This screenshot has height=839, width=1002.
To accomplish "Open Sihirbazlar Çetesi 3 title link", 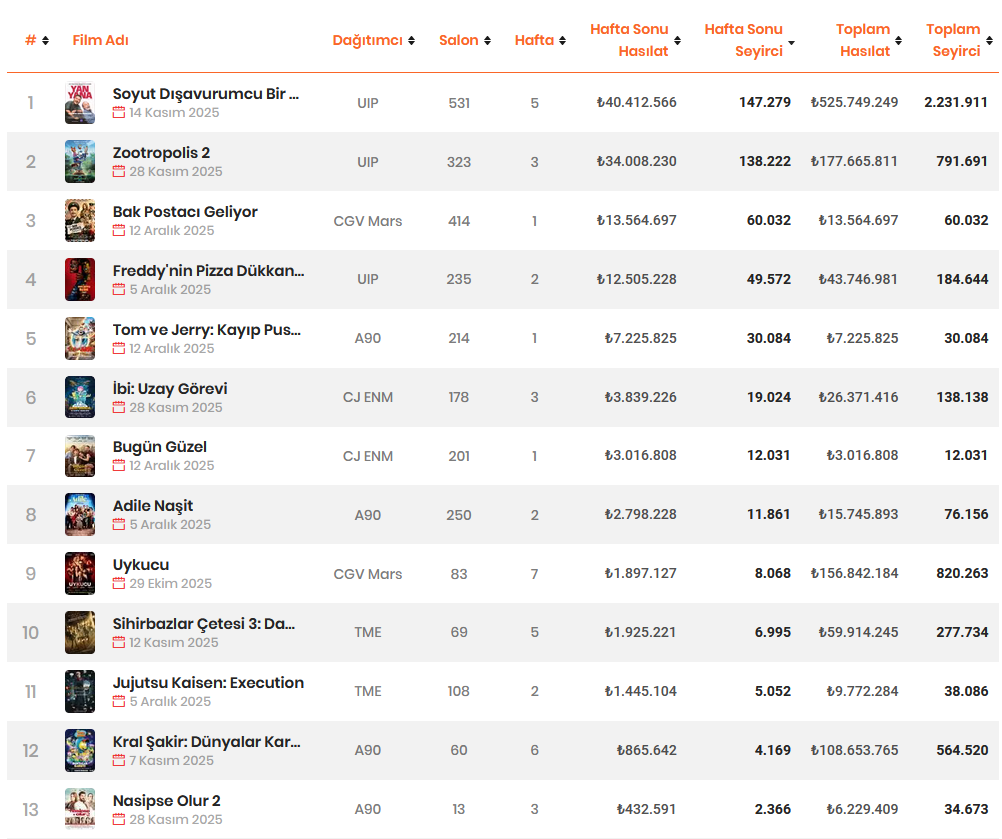I will coord(203,624).
